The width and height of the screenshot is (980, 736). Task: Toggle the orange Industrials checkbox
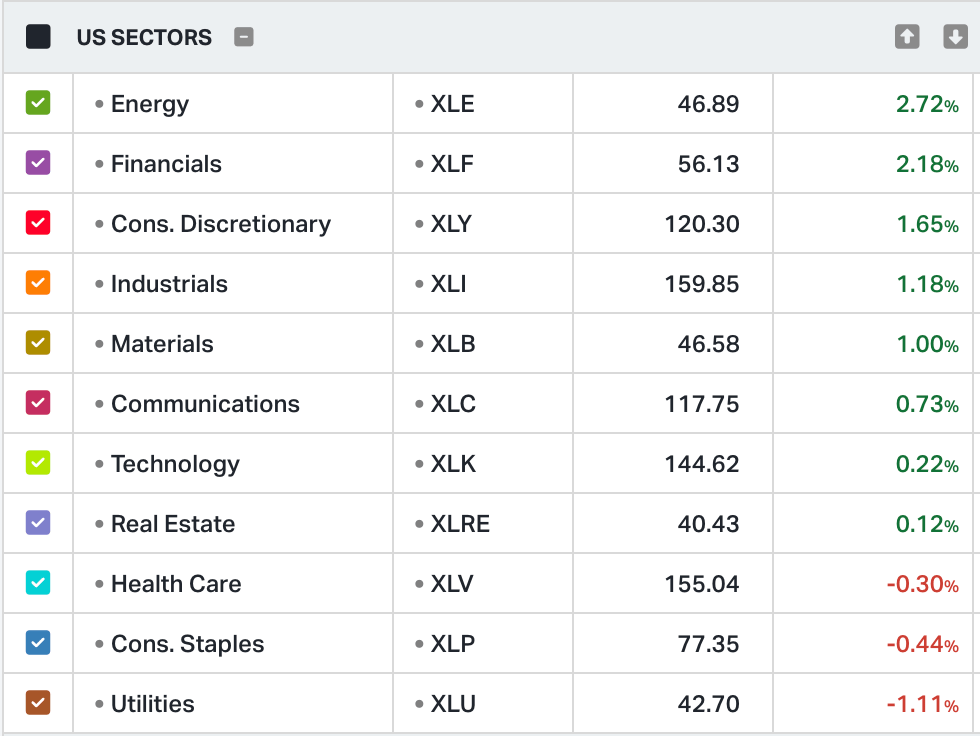[x=38, y=283]
